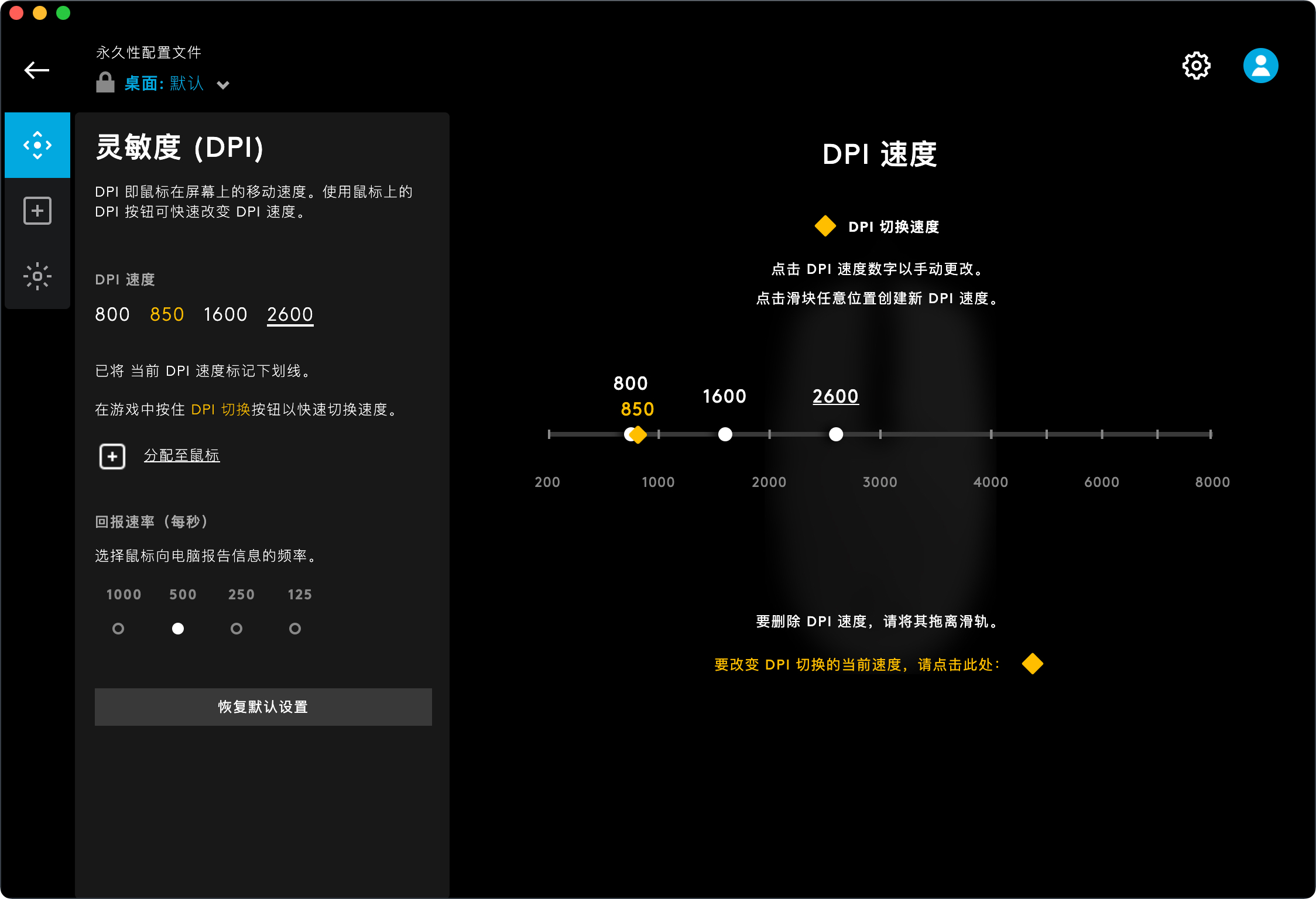Click the back arrow icon
This screenshot has height=899, width=1316.
36,70
